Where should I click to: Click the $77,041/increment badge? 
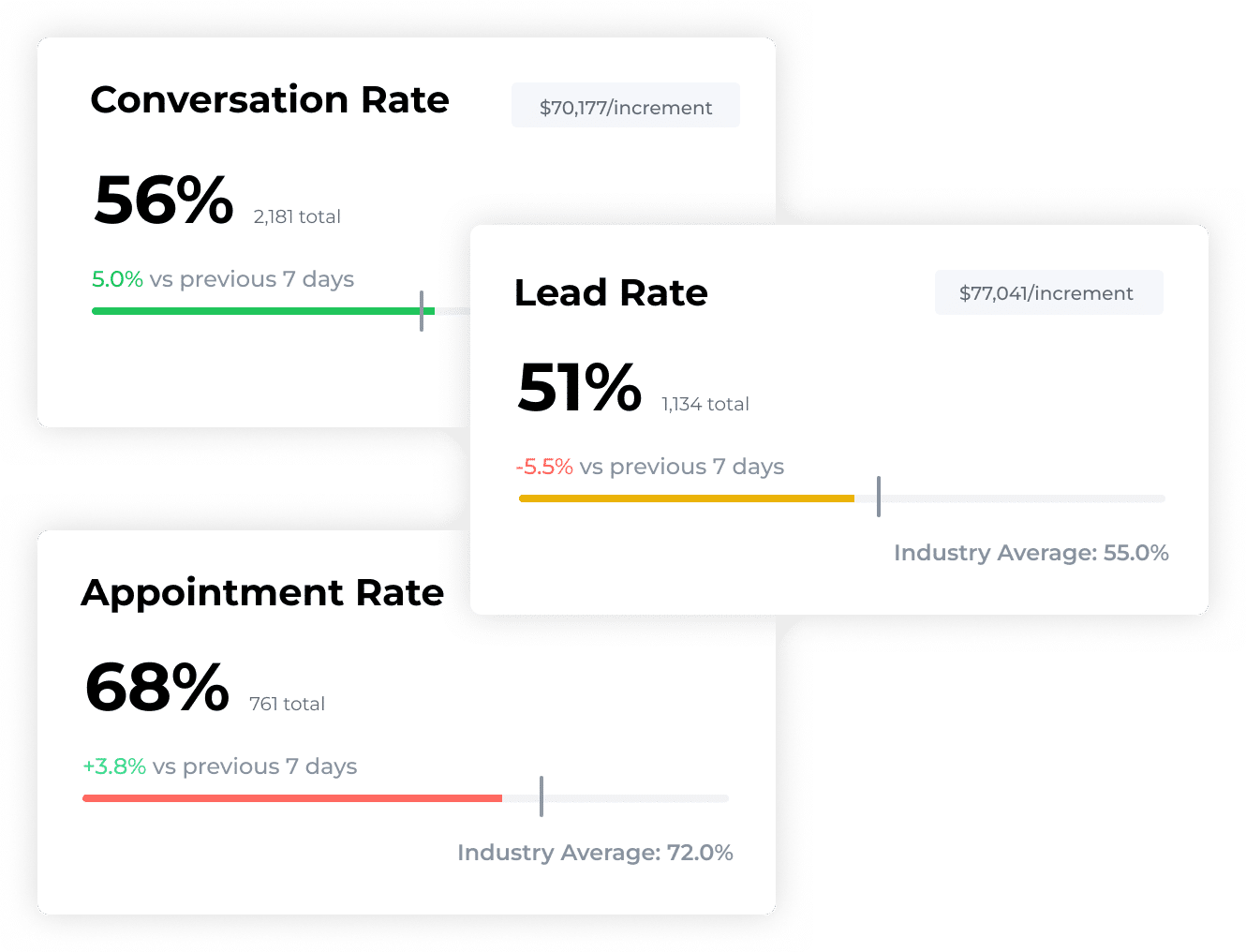coord(1048,293)
